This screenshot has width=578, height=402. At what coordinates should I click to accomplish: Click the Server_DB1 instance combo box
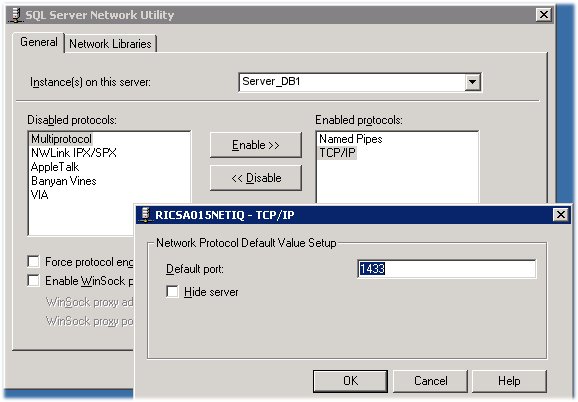(x=360, y=82)
